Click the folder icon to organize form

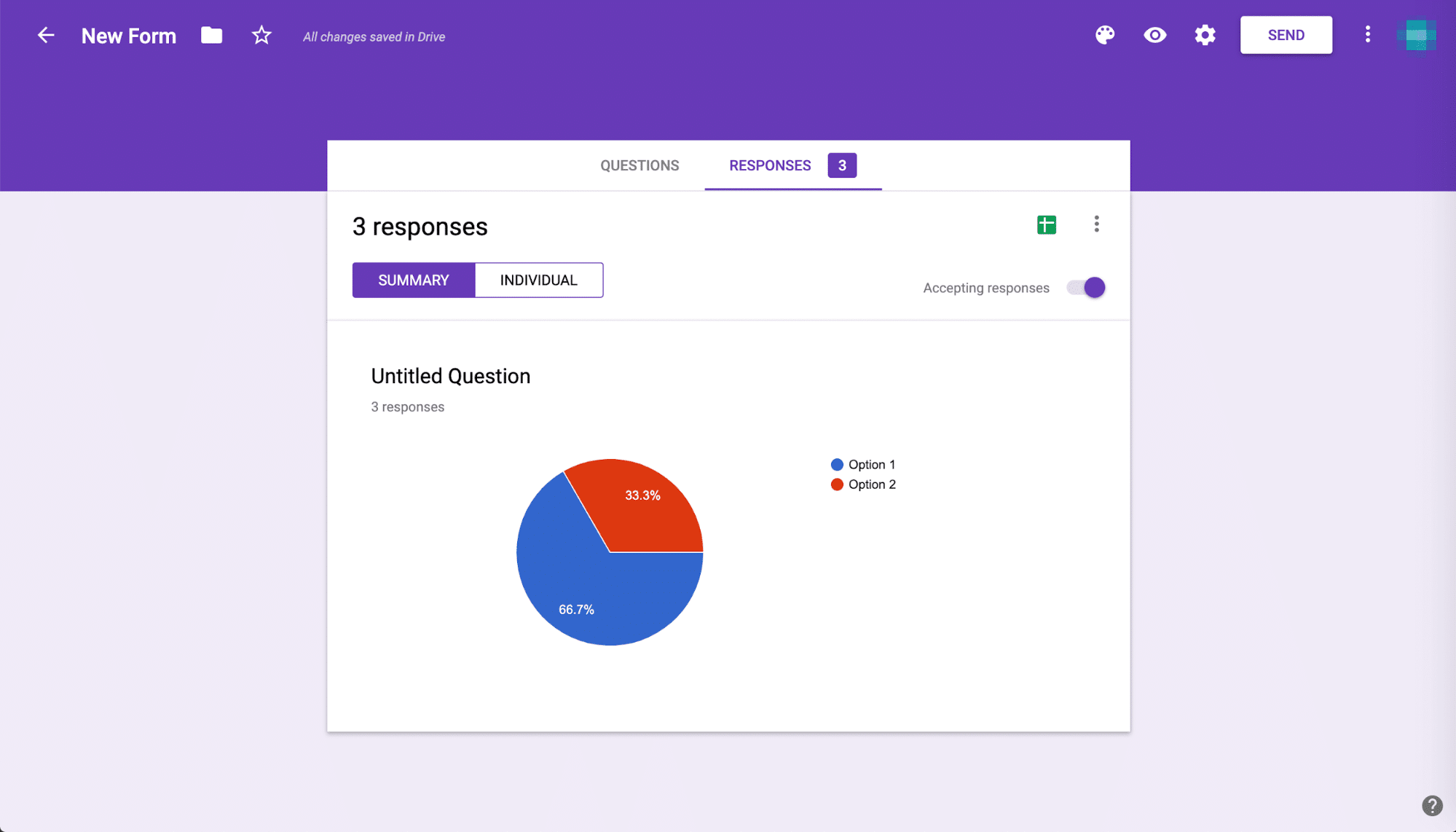(x=211, y=36)
